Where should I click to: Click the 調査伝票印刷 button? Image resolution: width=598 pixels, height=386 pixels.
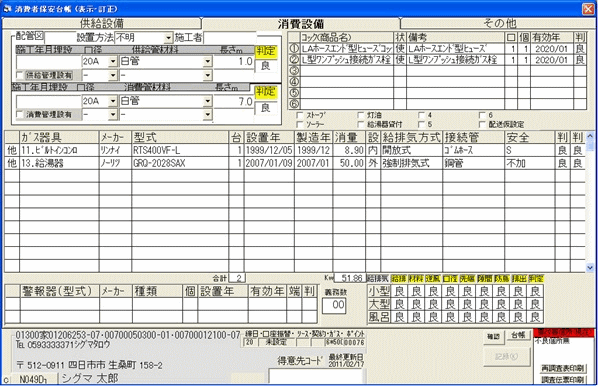pyautogui.click(x=563, y=380)
